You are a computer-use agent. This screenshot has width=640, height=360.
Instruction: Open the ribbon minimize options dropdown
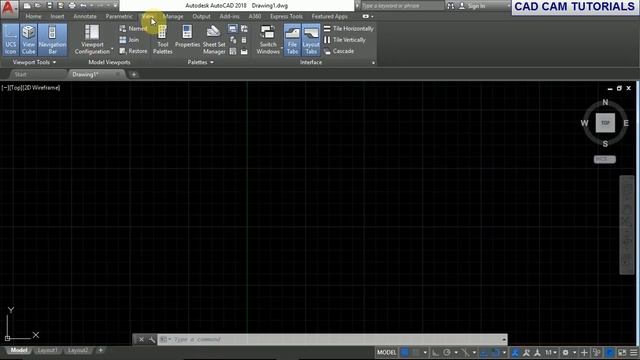click(x=372, y=16)
